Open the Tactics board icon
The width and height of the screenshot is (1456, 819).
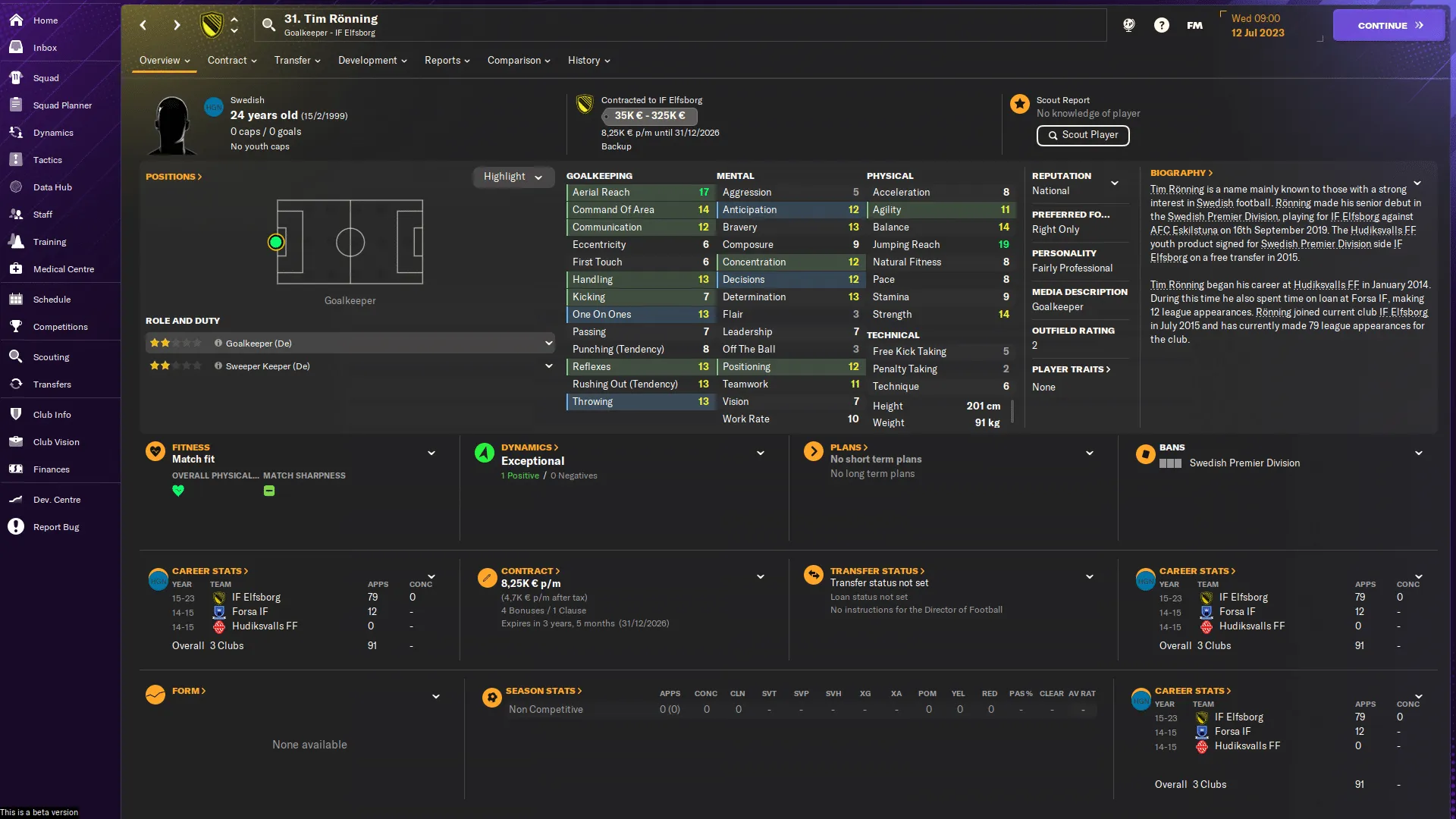(16, 160)
